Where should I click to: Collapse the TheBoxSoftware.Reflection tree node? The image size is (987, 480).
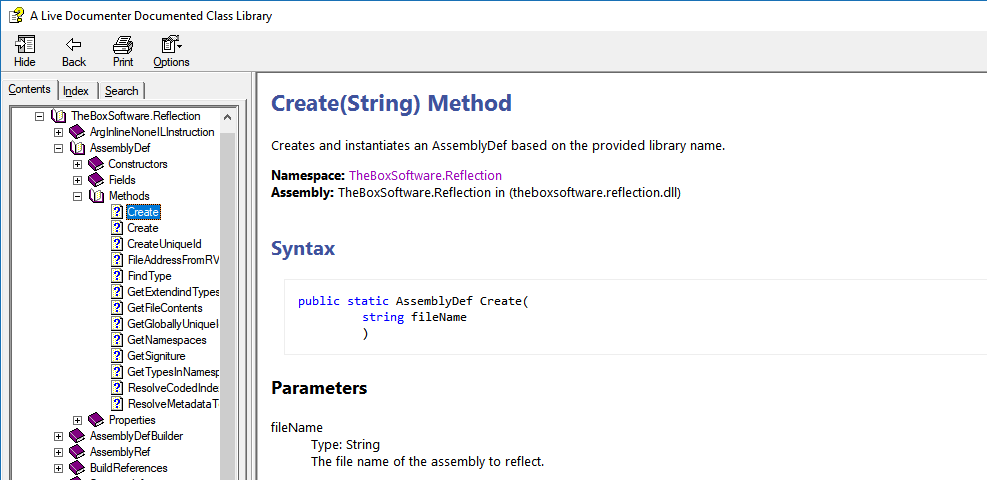[x=40, y=116]
